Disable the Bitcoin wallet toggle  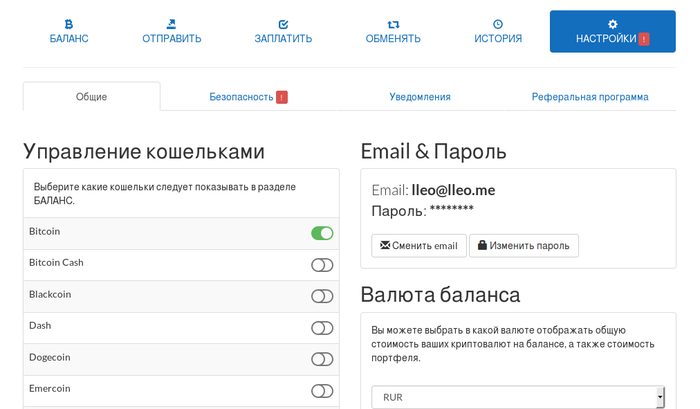click(322, 233)
